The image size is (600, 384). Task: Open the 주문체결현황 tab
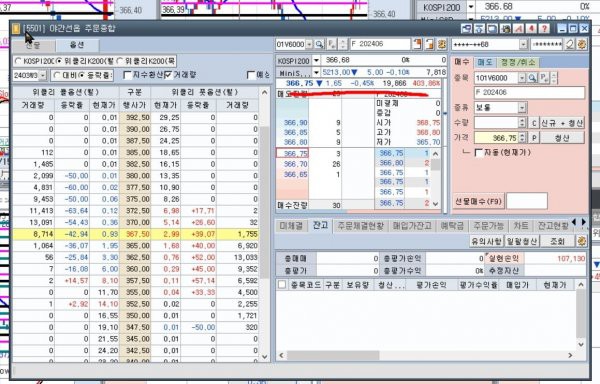360,226
